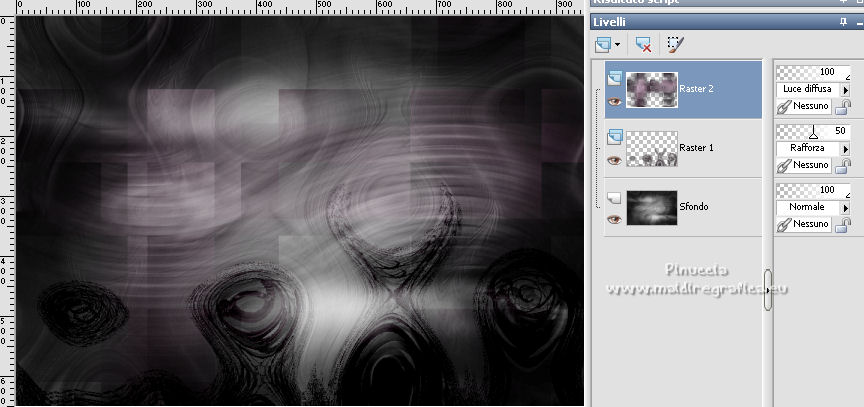Delete the selected layer with the red X icon
Image resolution: width=864 pixels, height=407 pixels.
[643, 45]
